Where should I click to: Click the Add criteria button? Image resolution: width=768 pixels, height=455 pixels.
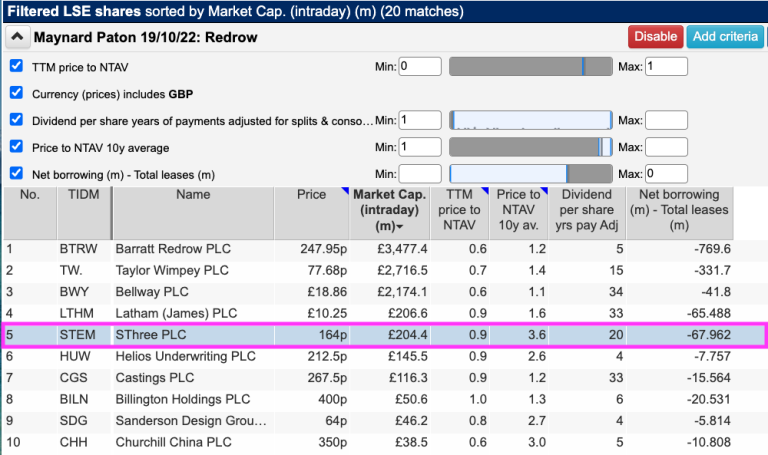click(x=725, y=37)
